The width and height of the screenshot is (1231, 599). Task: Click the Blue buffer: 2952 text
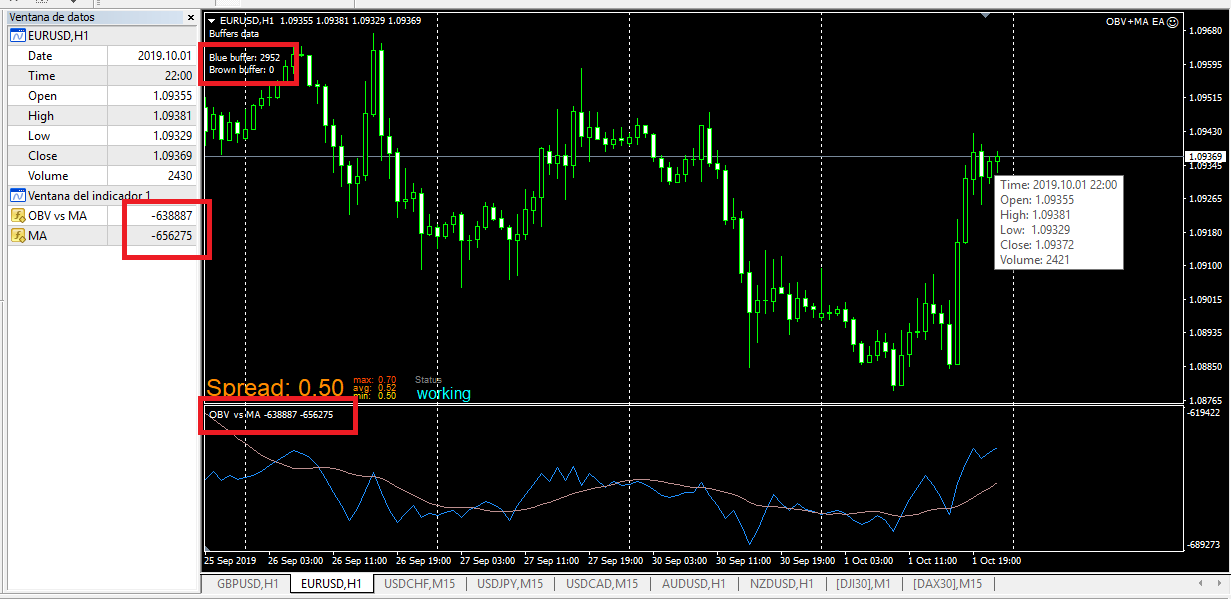(244, 58)
